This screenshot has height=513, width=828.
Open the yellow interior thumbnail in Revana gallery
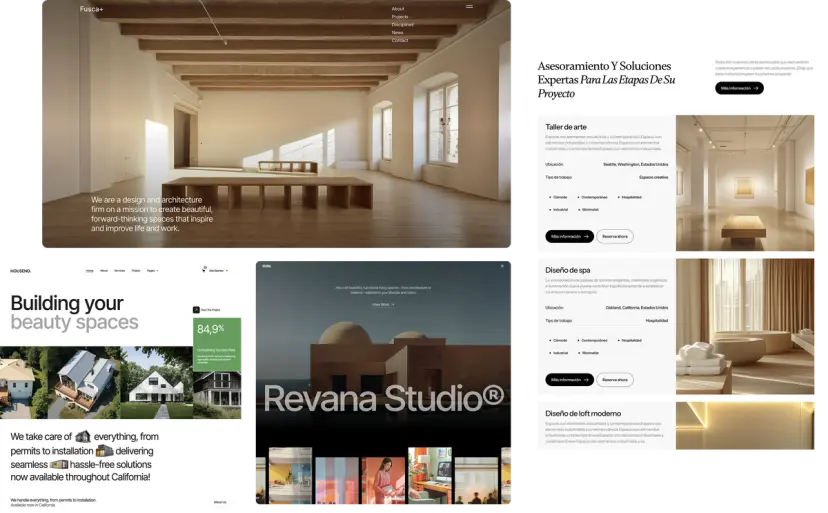290,475
